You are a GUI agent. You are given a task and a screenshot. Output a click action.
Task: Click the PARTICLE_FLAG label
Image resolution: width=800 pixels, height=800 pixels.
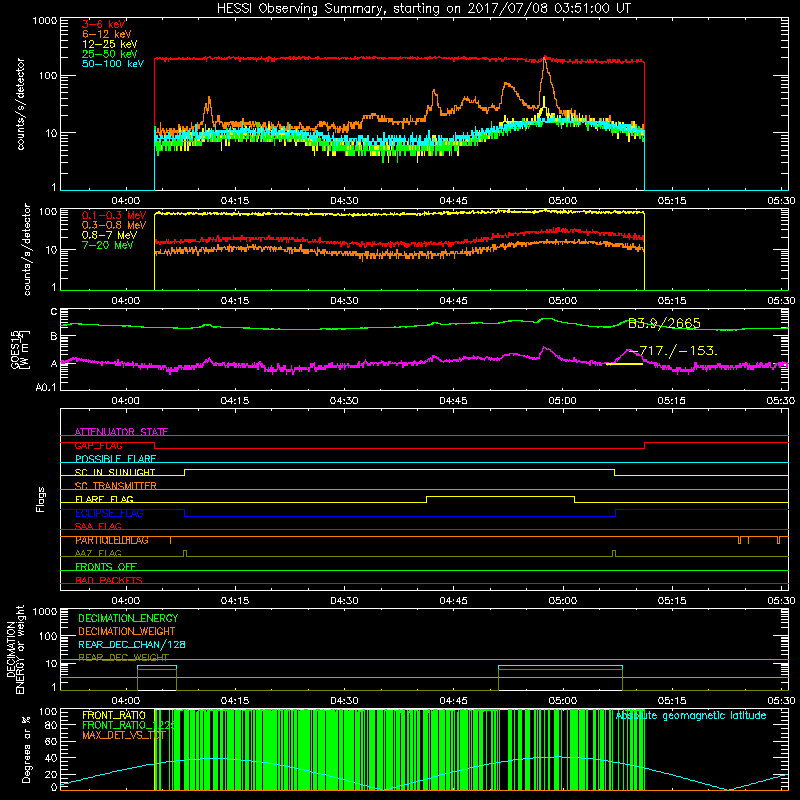pos(112,540)
